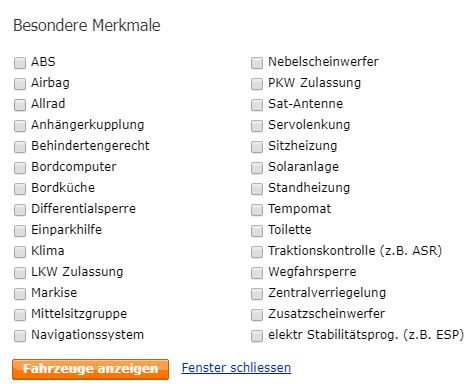
Task: Tick the Zentralverriegelung checkbox
Action: [257, 294]
